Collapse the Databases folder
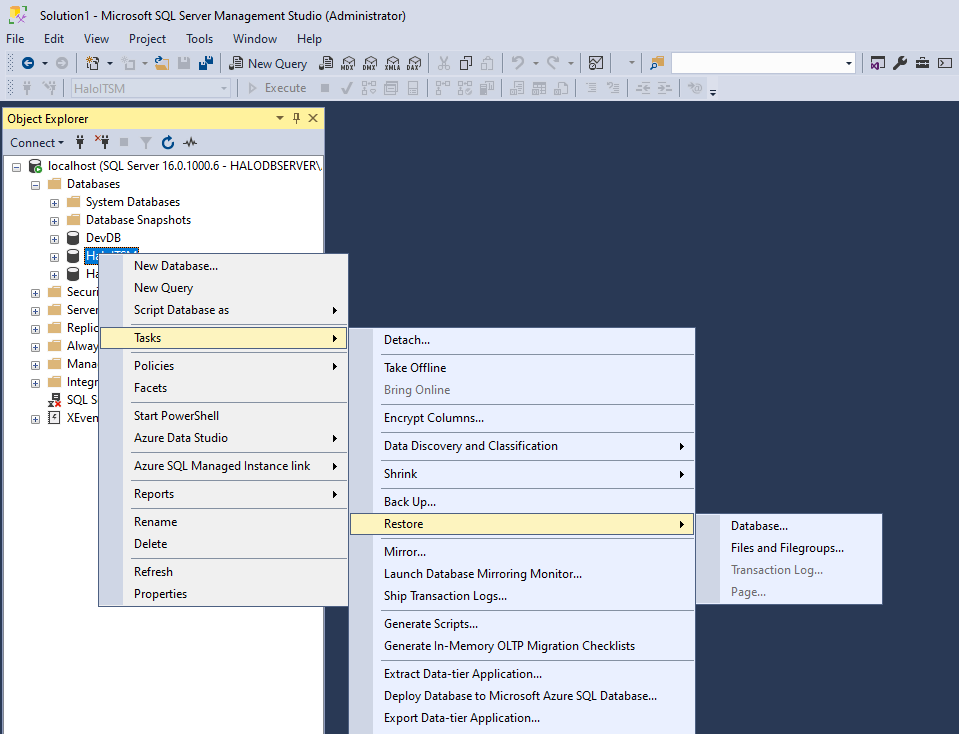Screen dimensions: 959x734 pyautogui.click(x=35, y=185)
